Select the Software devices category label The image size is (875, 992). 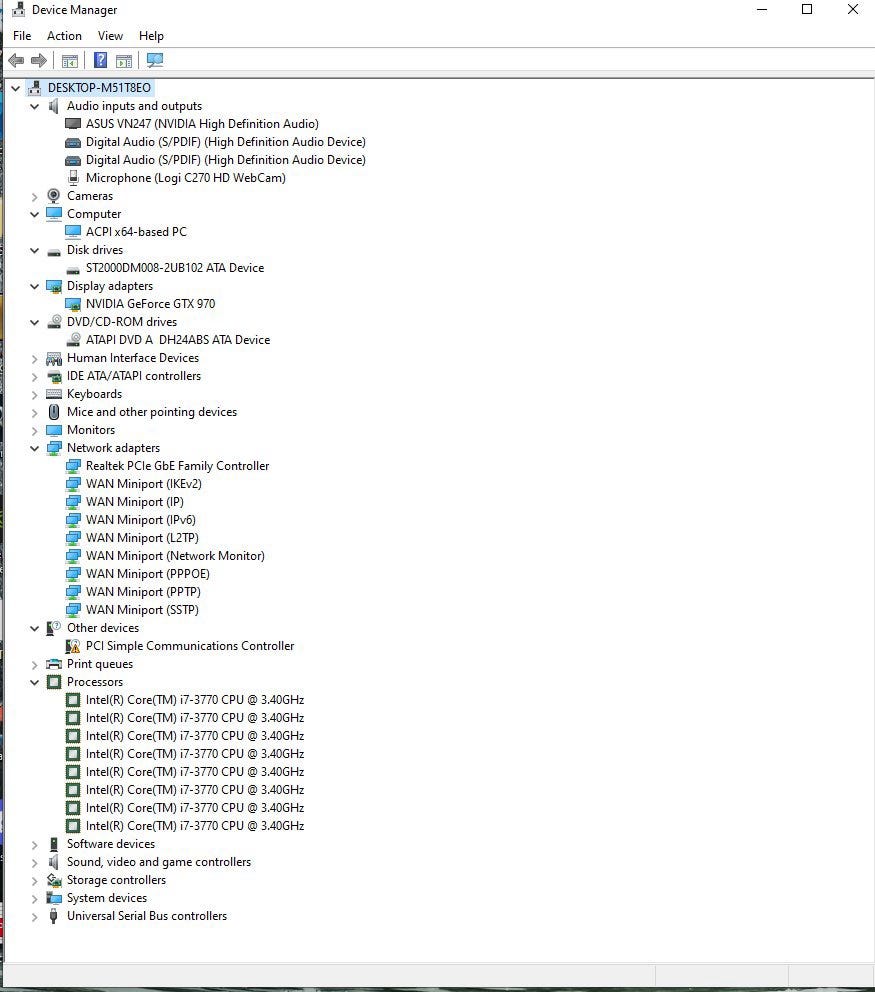[x=111, y=844]
